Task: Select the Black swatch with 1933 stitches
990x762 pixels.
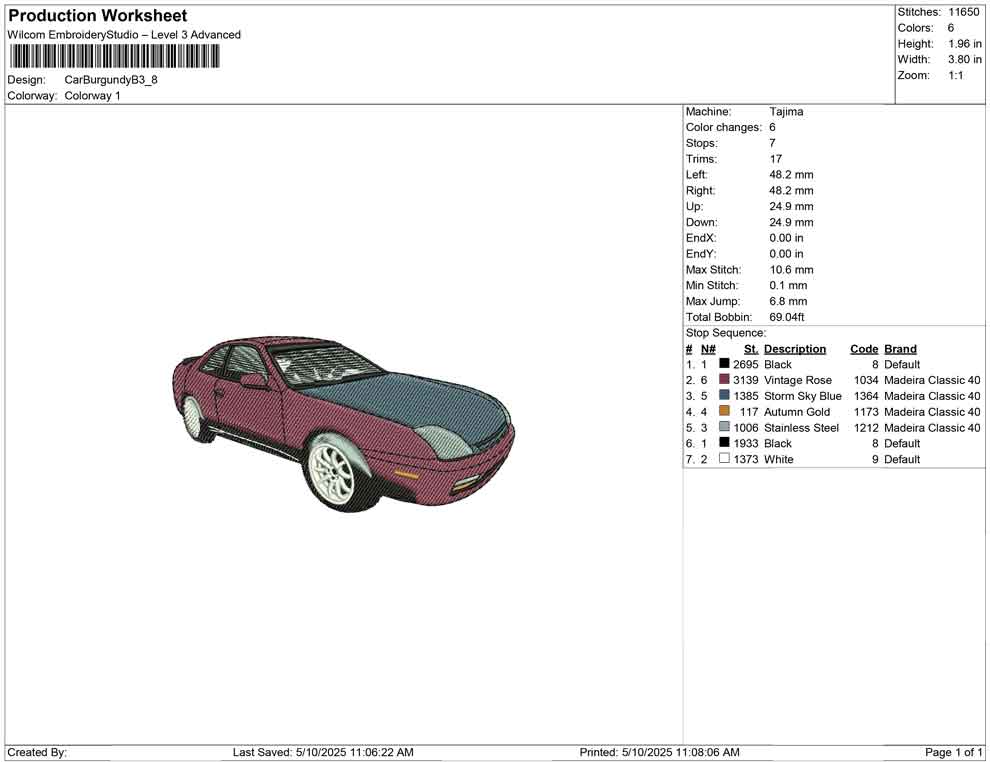Action: pos(724,443)
